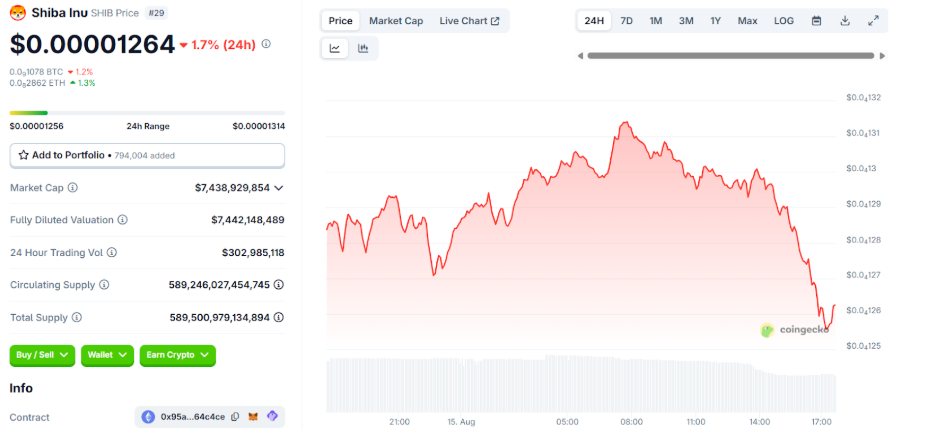925x442 pixels.
Task: Click the Shiba Inu coin logo
Action: pos(18,12)
